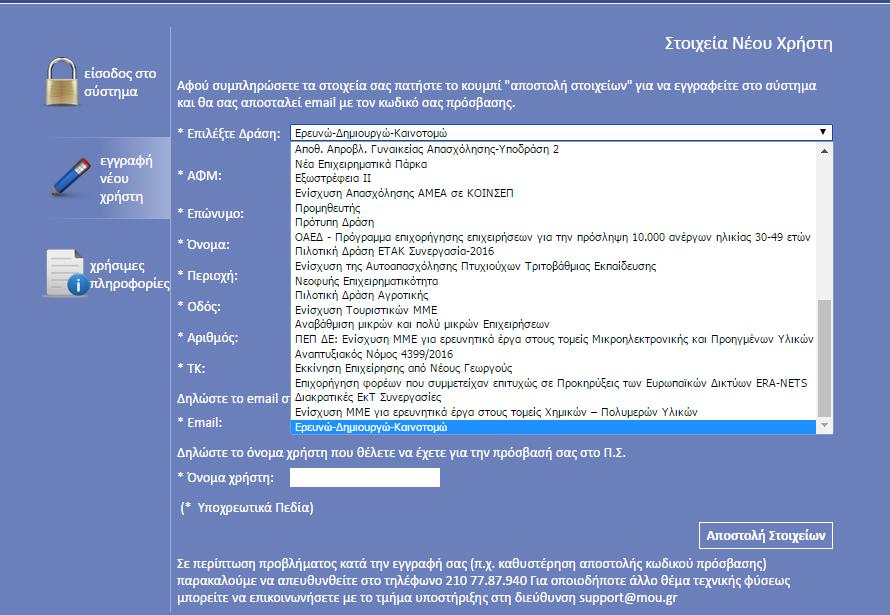Open εγγραφή νέου χρήστη section
This screenshot has height=615, width=890.
tap(126, 179)
